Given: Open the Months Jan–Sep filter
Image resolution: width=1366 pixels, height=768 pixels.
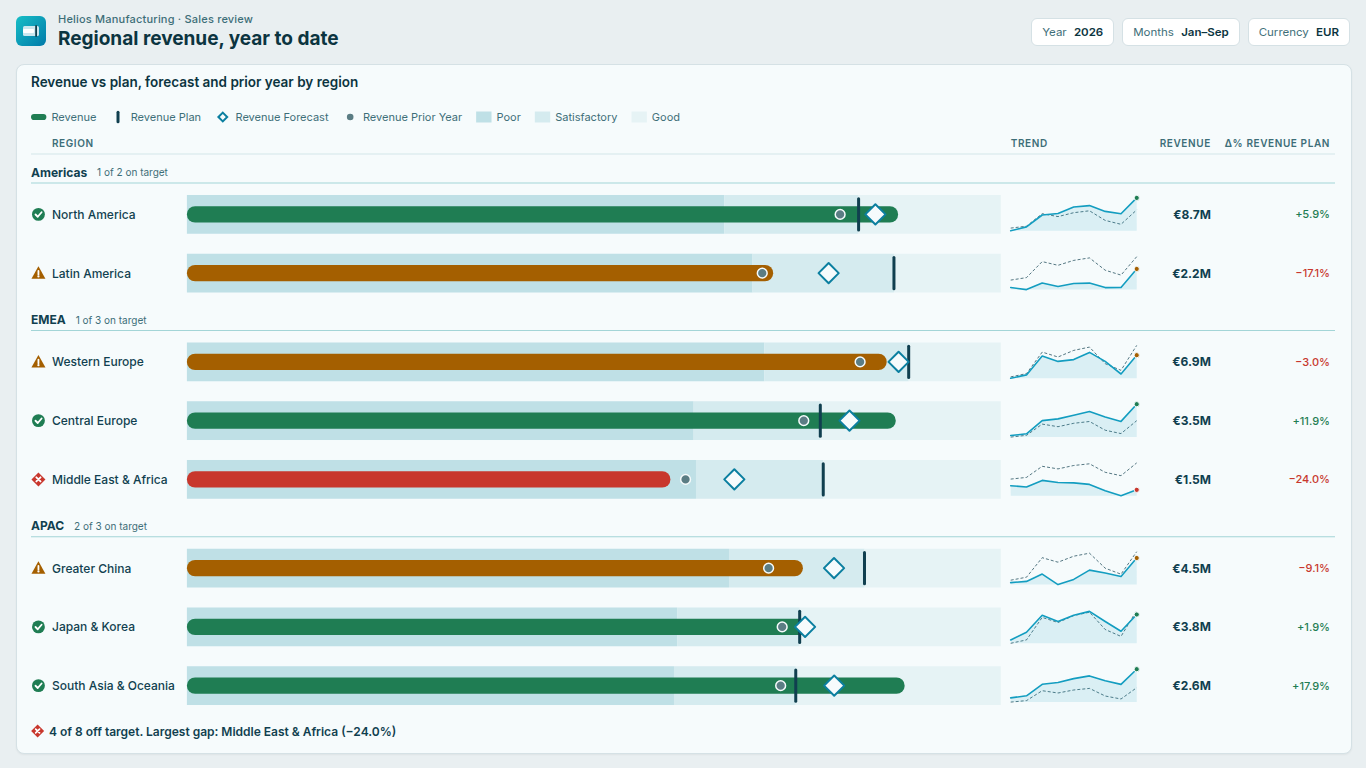Looking at the screenshot, I should [1181, 32].
